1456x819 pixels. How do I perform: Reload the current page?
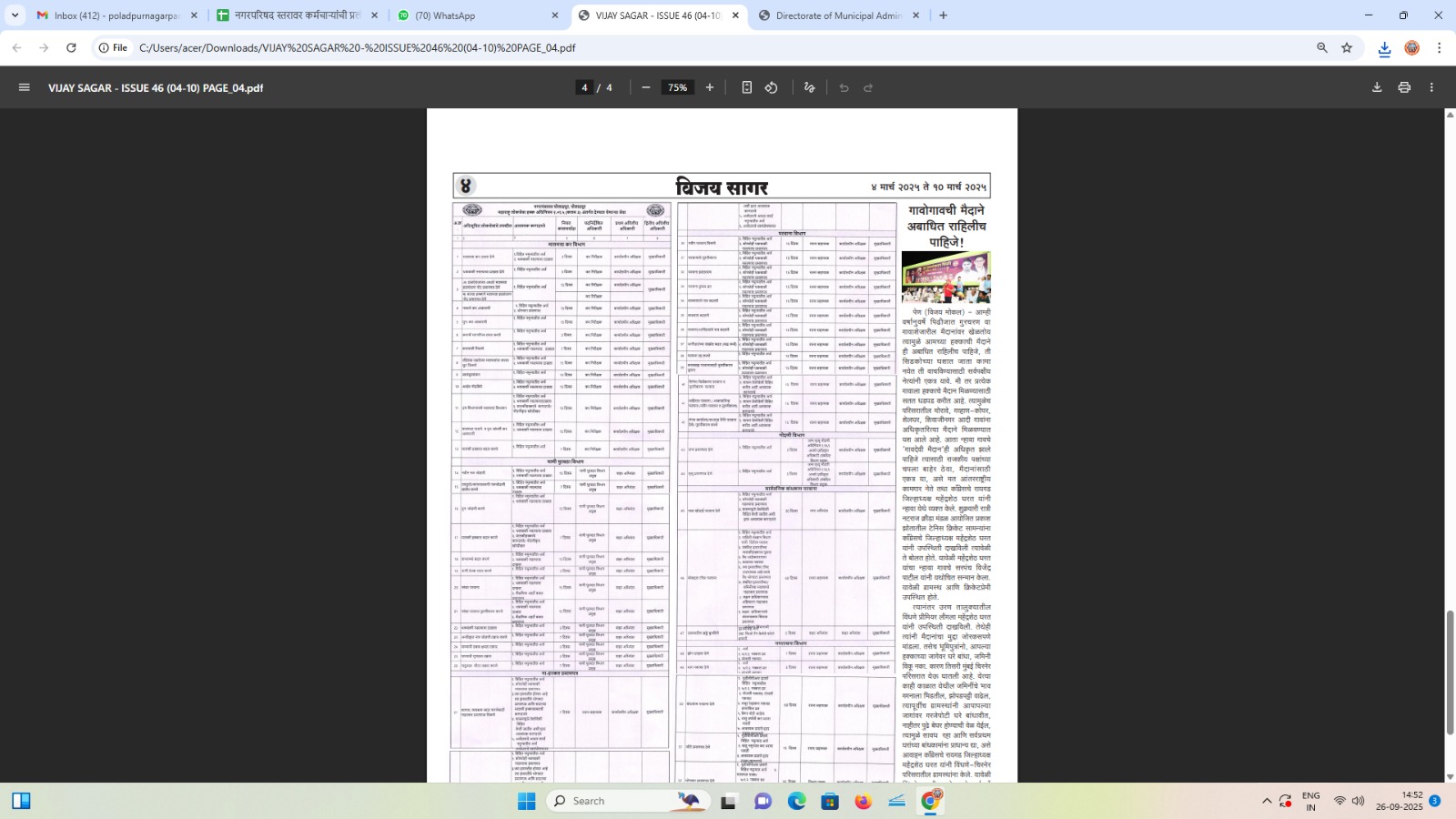pyautogui.click(x=71, y=47)
